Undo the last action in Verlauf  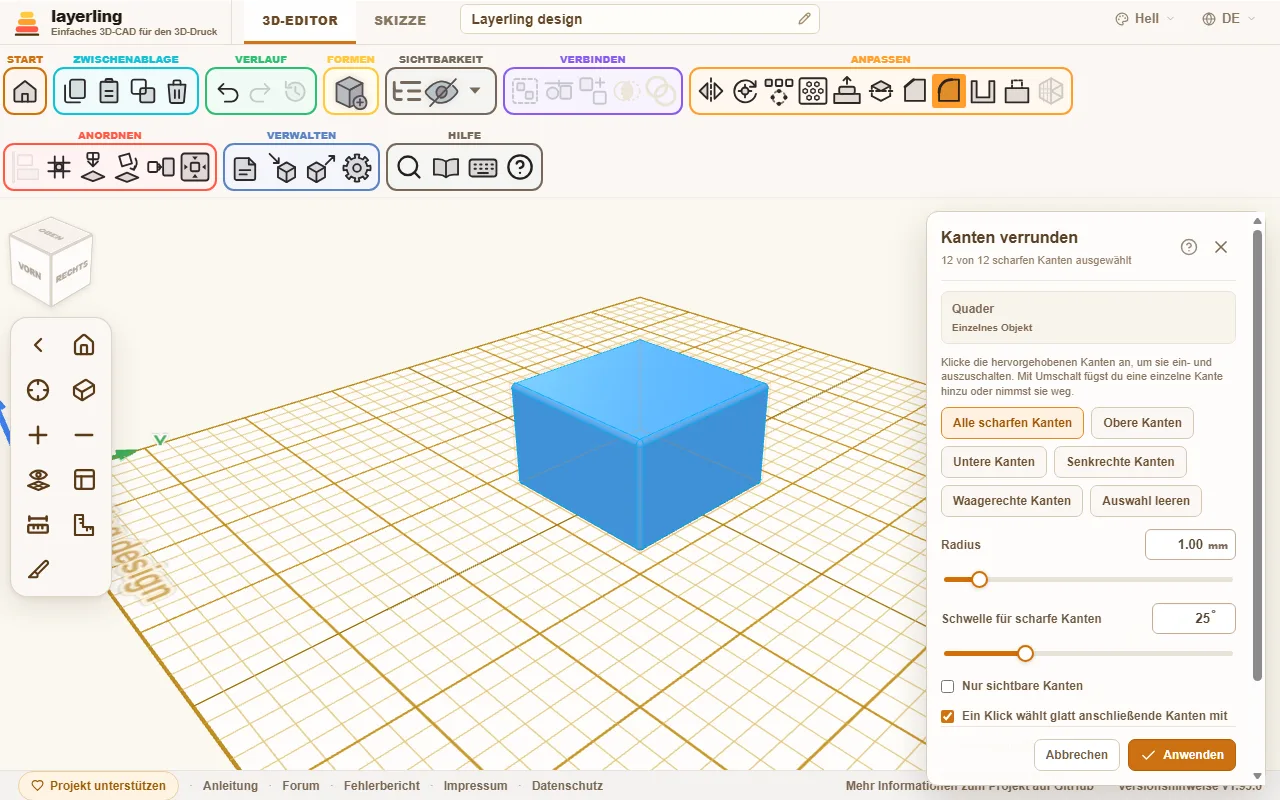[x=228, y=91]
